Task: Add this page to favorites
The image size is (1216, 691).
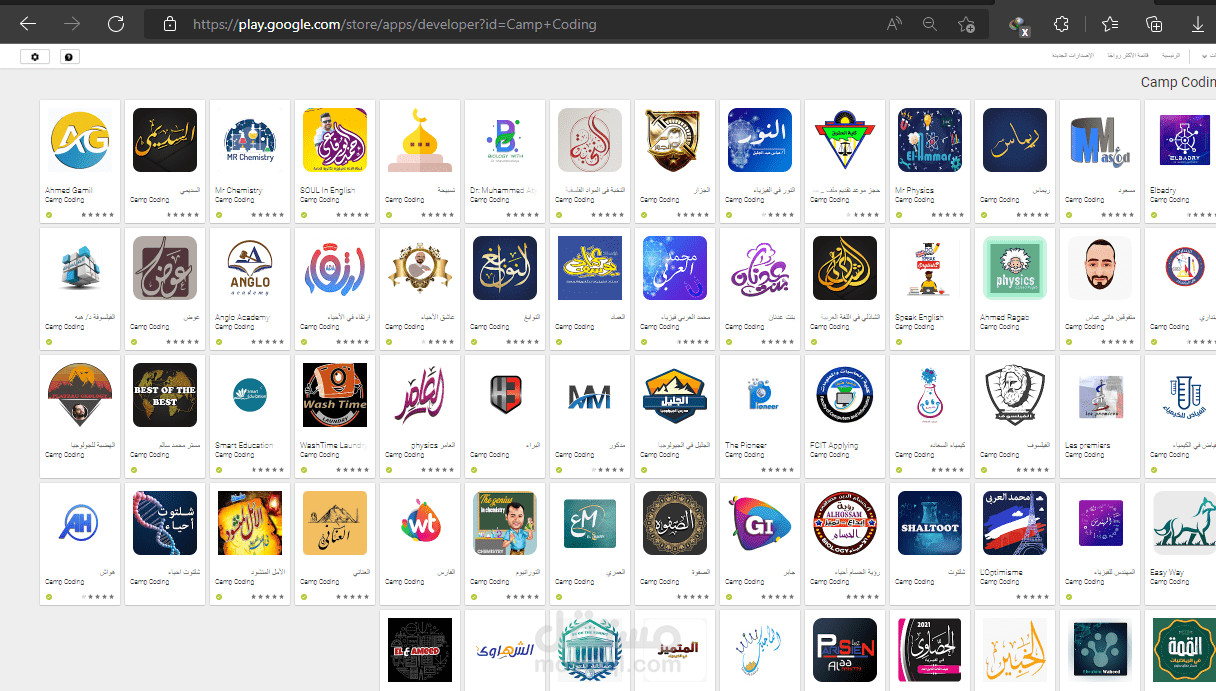Action: click(x=966, y=24)
